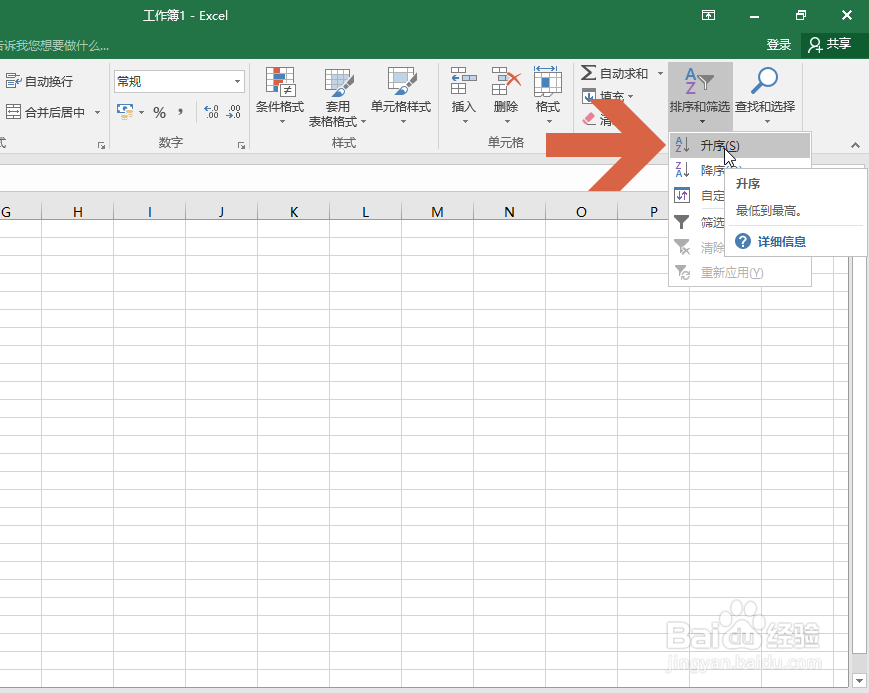Apply percent style (%) format
869x693 pixels.
pyautogui.click(x=160, y=113)
